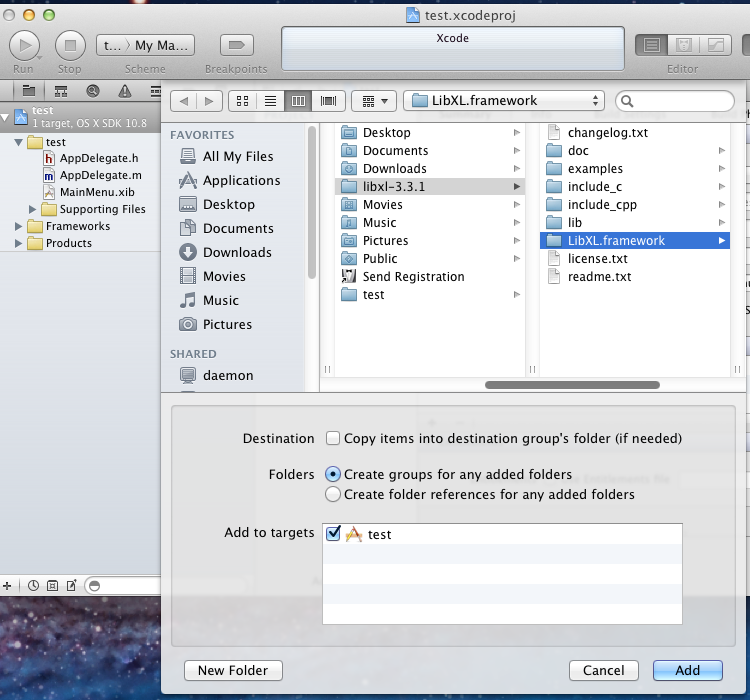Switch file dialog to icon view
The height and width of the screenshot is (700, 750).
point(243,101)
